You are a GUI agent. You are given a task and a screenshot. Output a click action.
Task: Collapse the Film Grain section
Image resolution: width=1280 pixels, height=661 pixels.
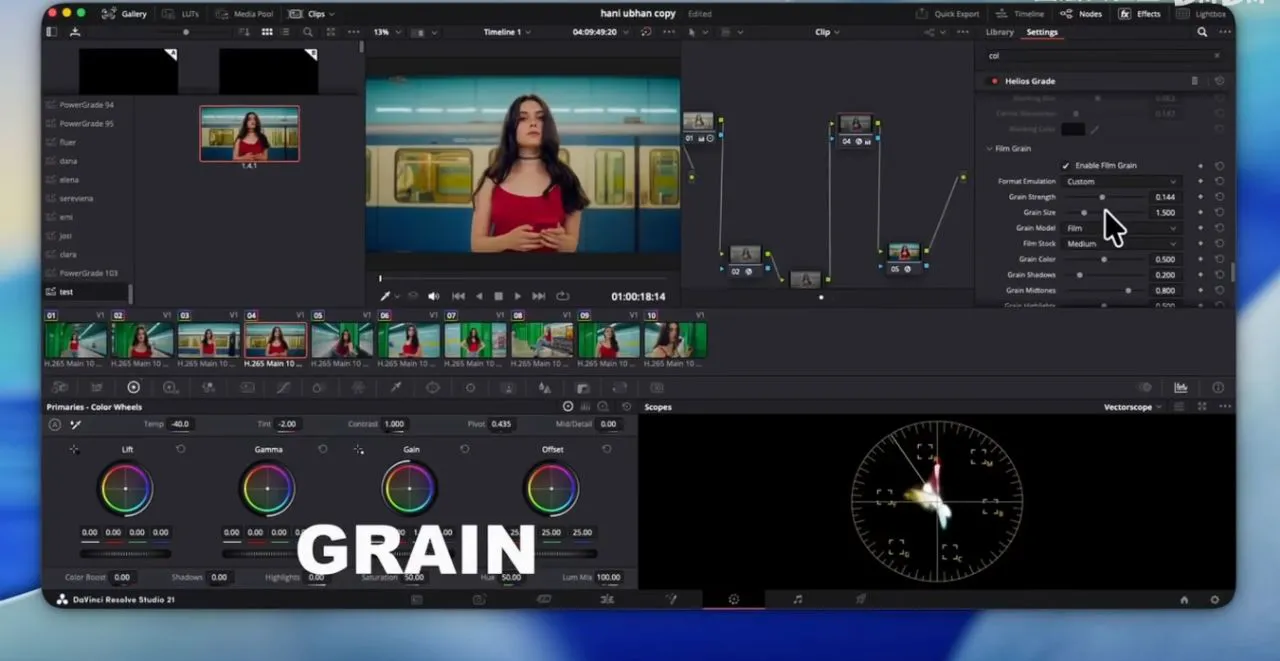point(990,149)
